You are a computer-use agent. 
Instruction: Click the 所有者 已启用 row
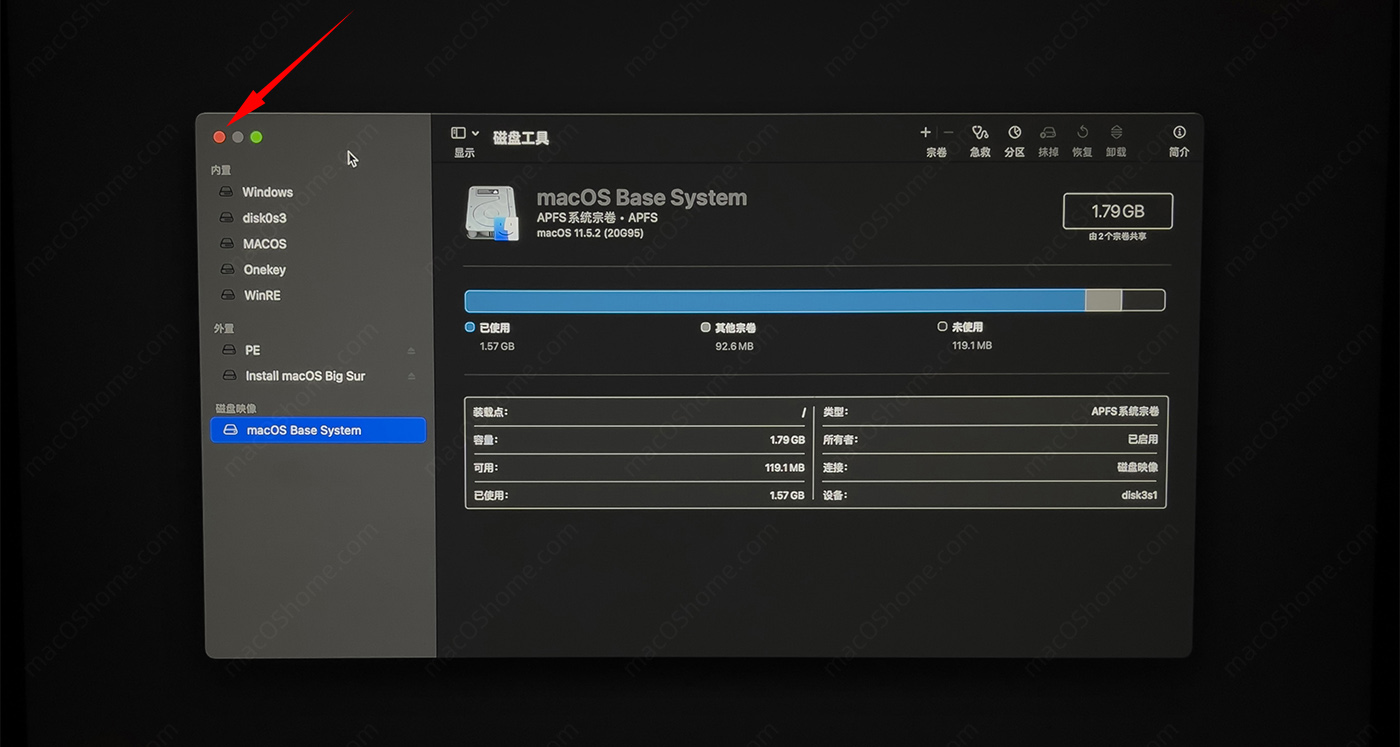[991, 440]
